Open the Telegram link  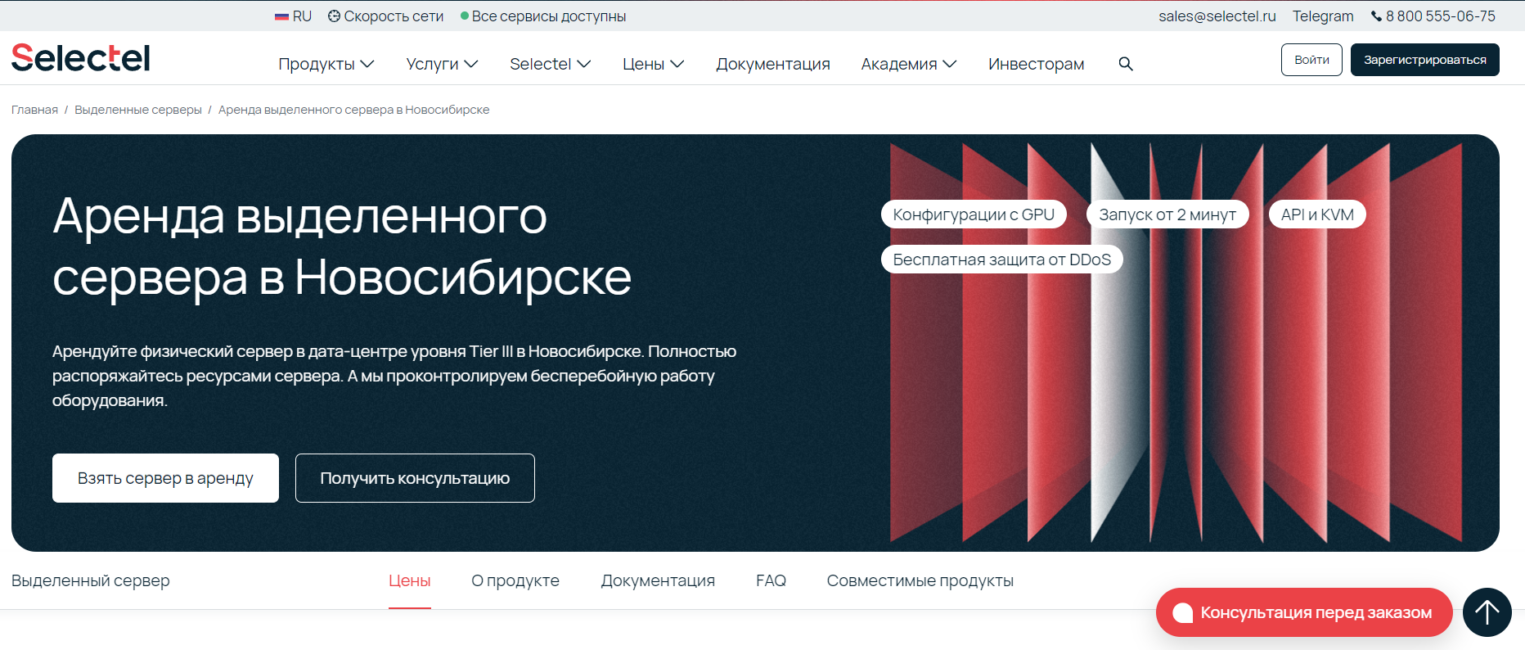1323,16
